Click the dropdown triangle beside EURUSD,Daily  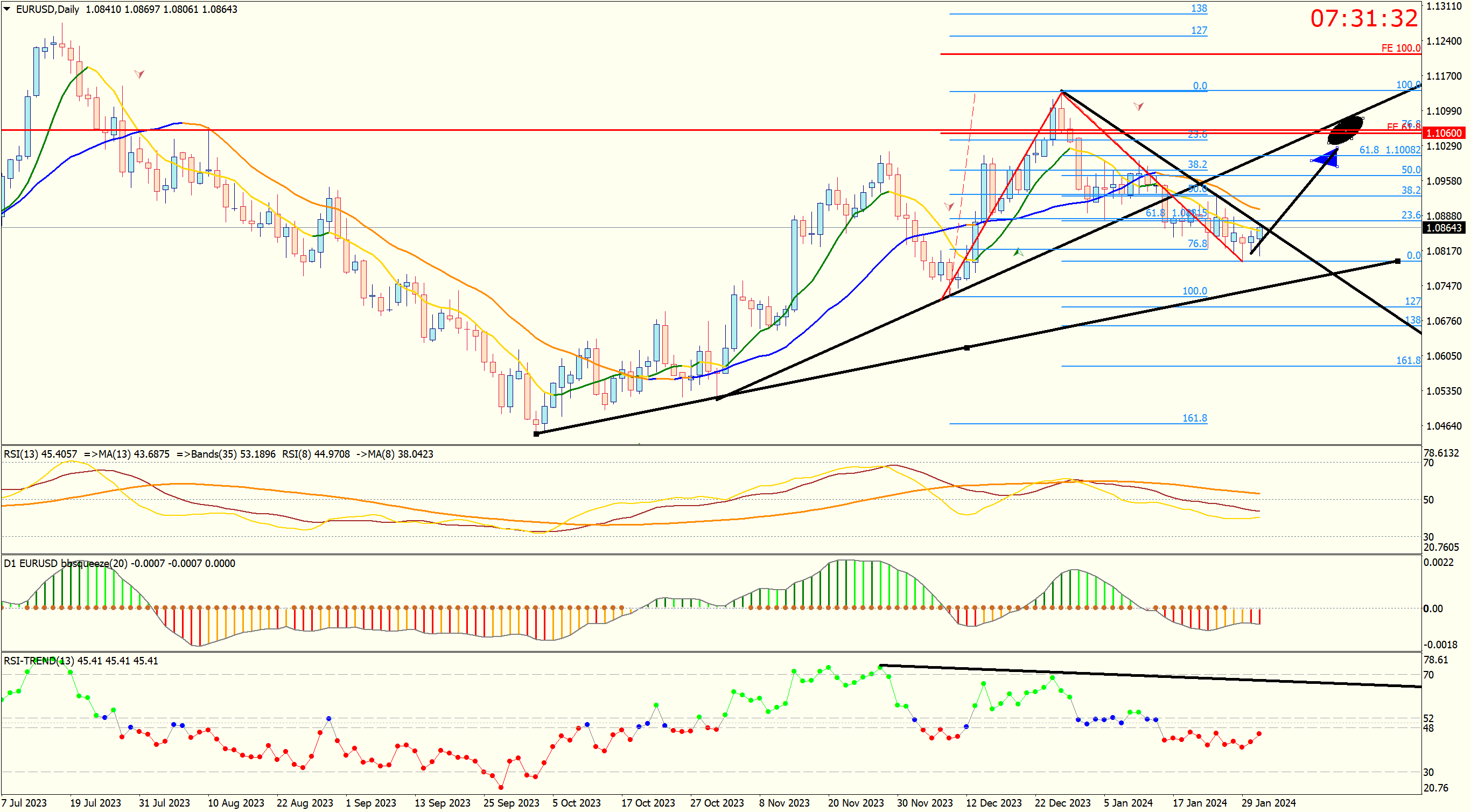pyautogui.click(x=7, y=9)
